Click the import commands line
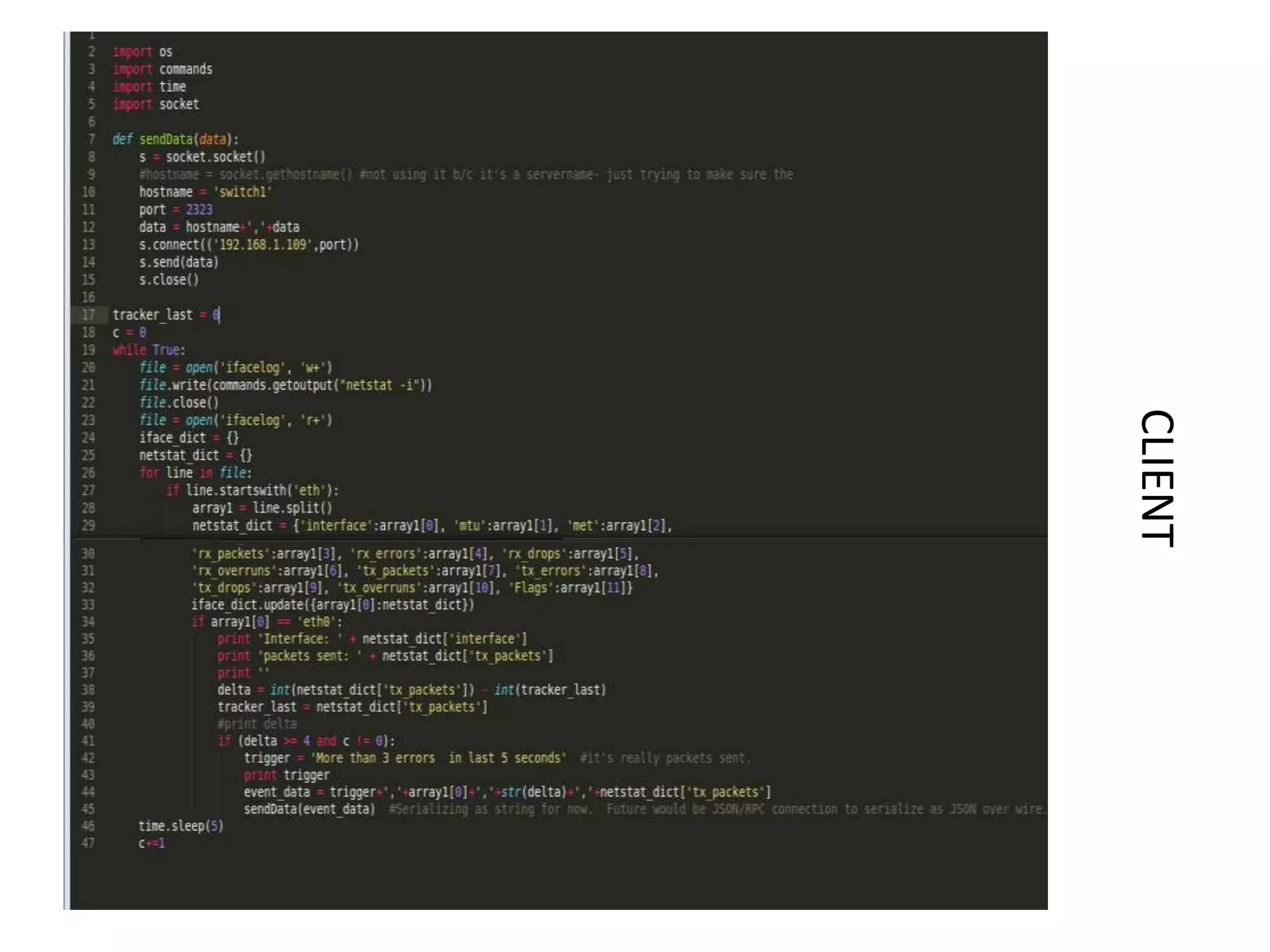 [162, 69]
